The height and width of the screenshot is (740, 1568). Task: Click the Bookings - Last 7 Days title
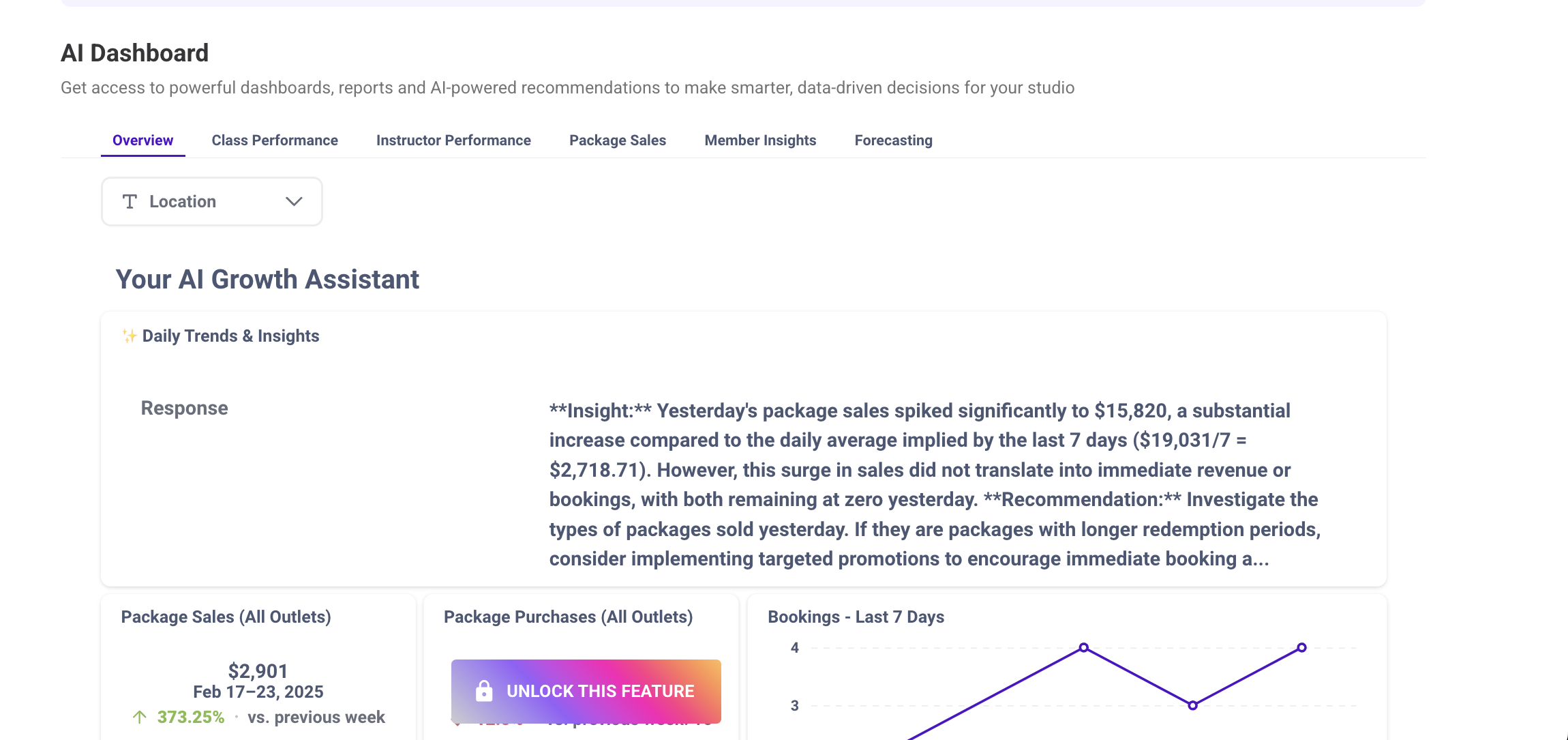856,617
